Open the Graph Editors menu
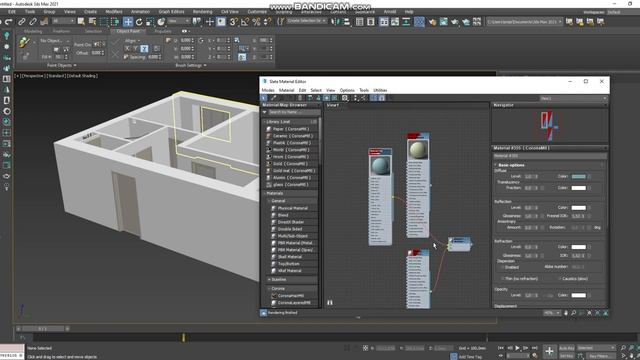Screen dimensions: 640x360 point(171,12)
